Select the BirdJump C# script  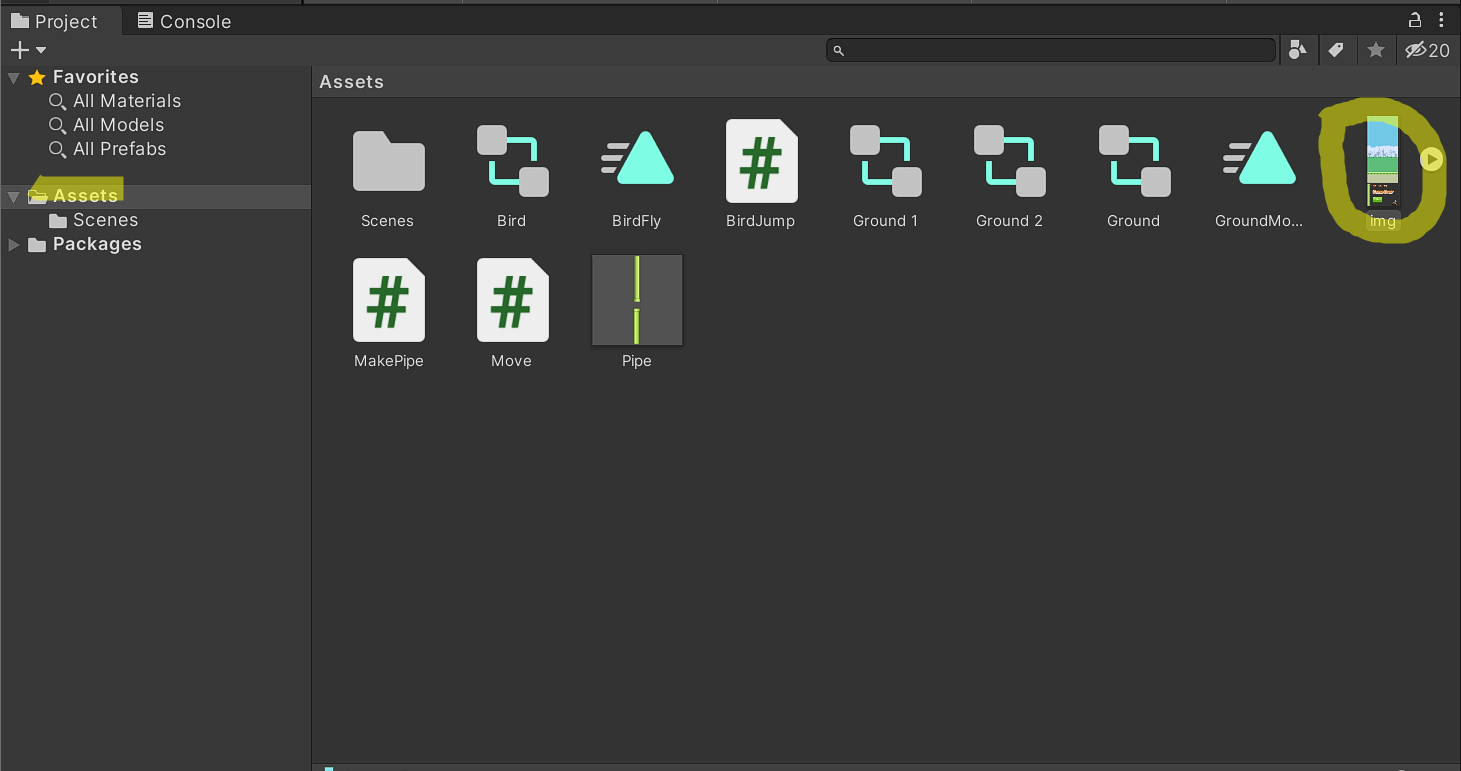761,162
